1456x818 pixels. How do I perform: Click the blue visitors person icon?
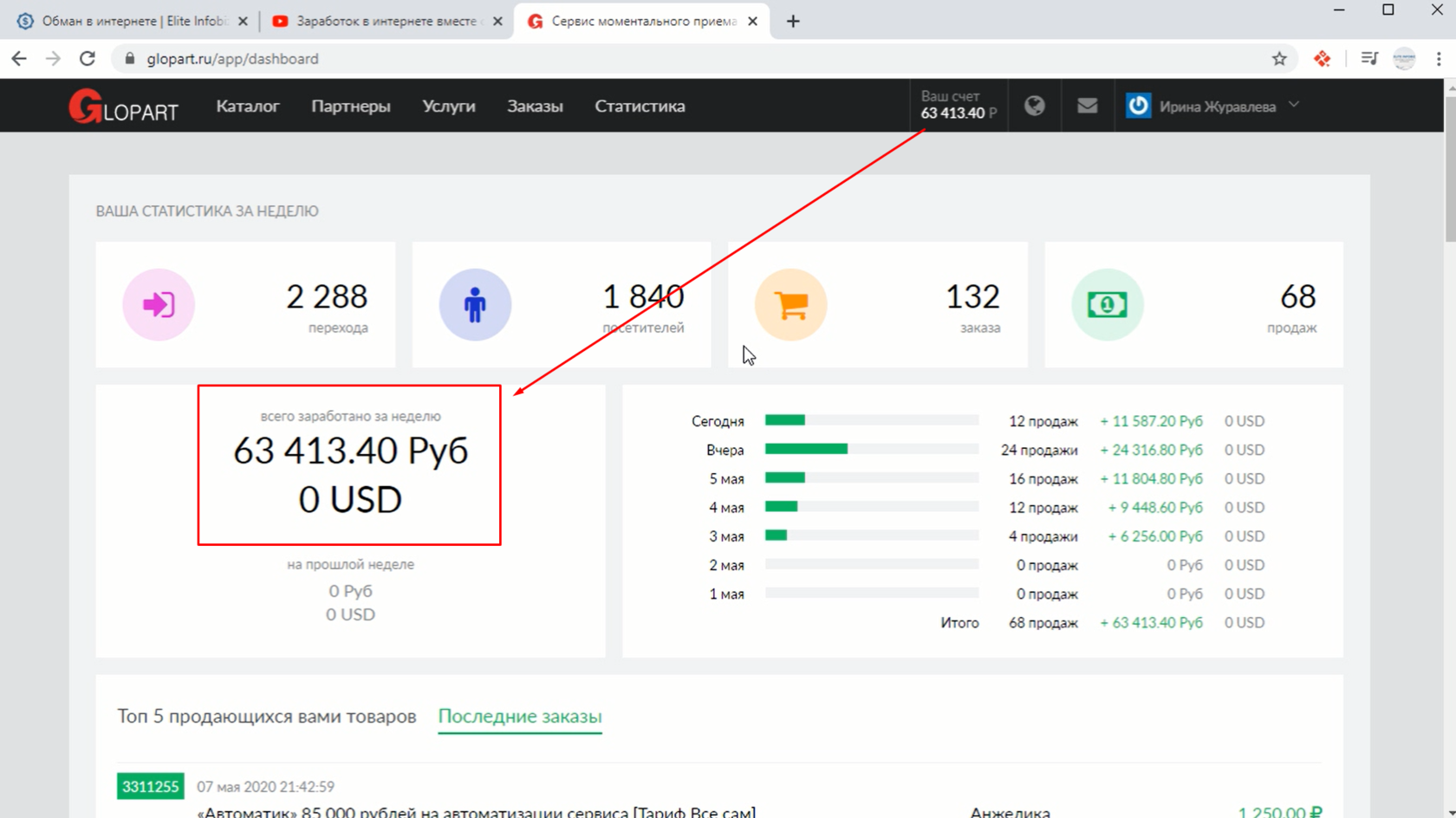click(x=475, y=304)
